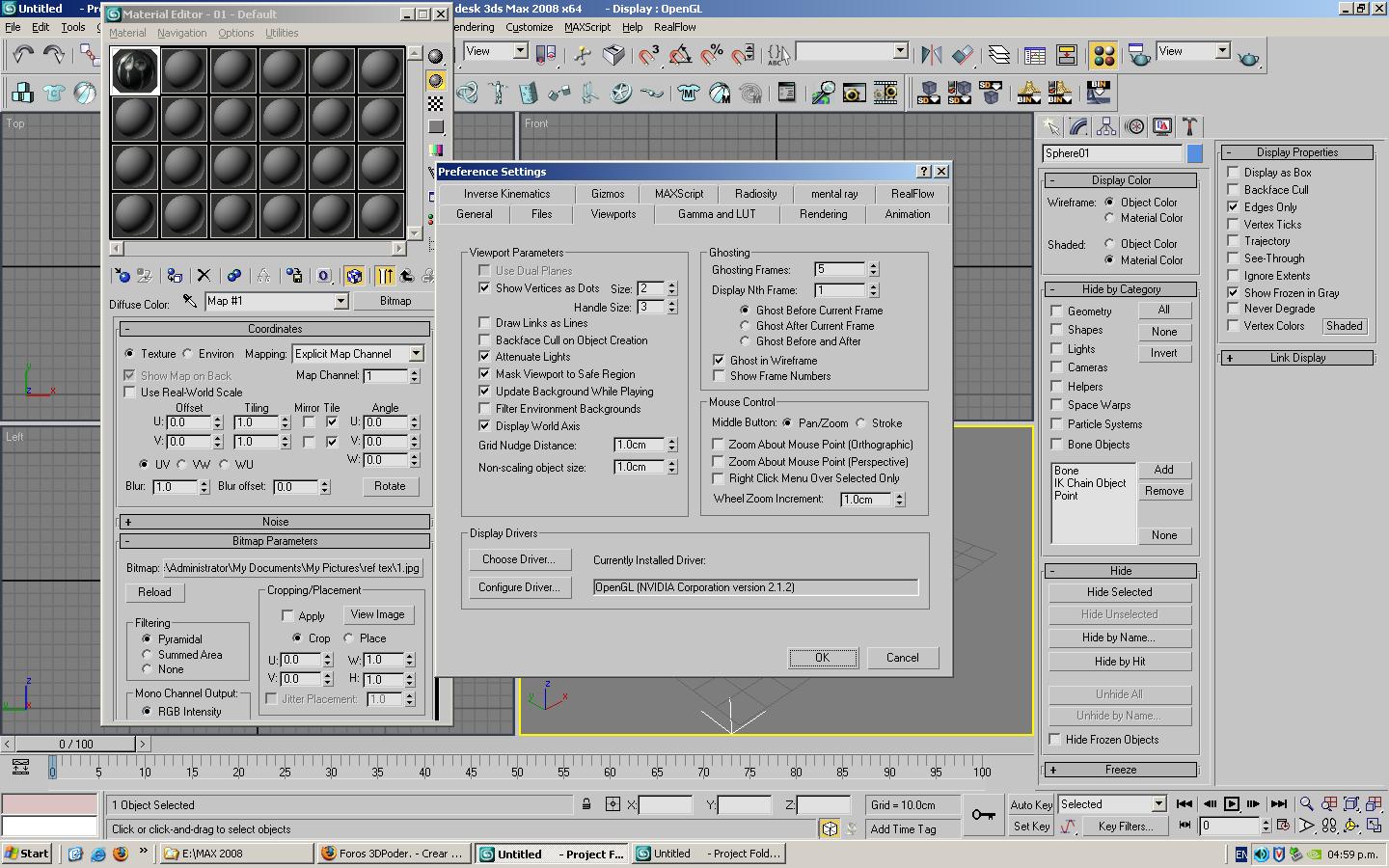Click the Curve Editor toolbar icon
The image size is (1389, 868).
[1034, 56]
